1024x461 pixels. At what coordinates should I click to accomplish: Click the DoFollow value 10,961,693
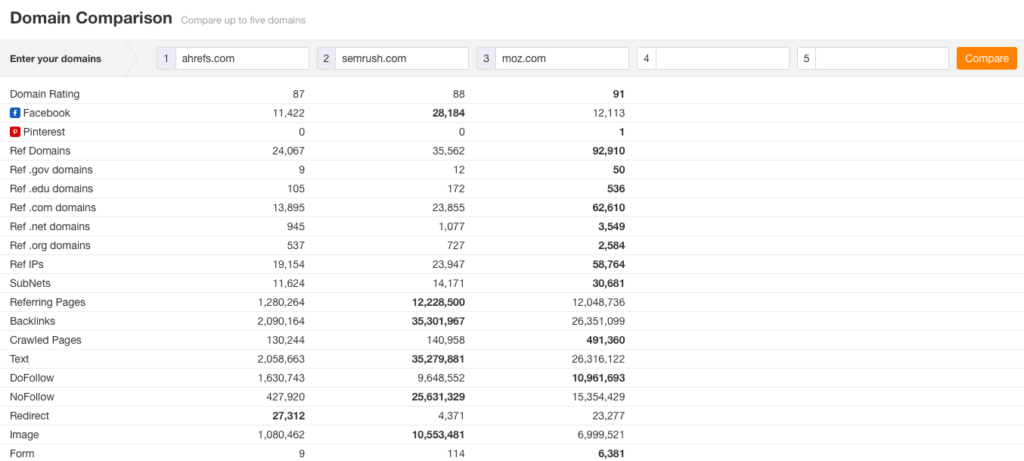click(x=599, y=378)
